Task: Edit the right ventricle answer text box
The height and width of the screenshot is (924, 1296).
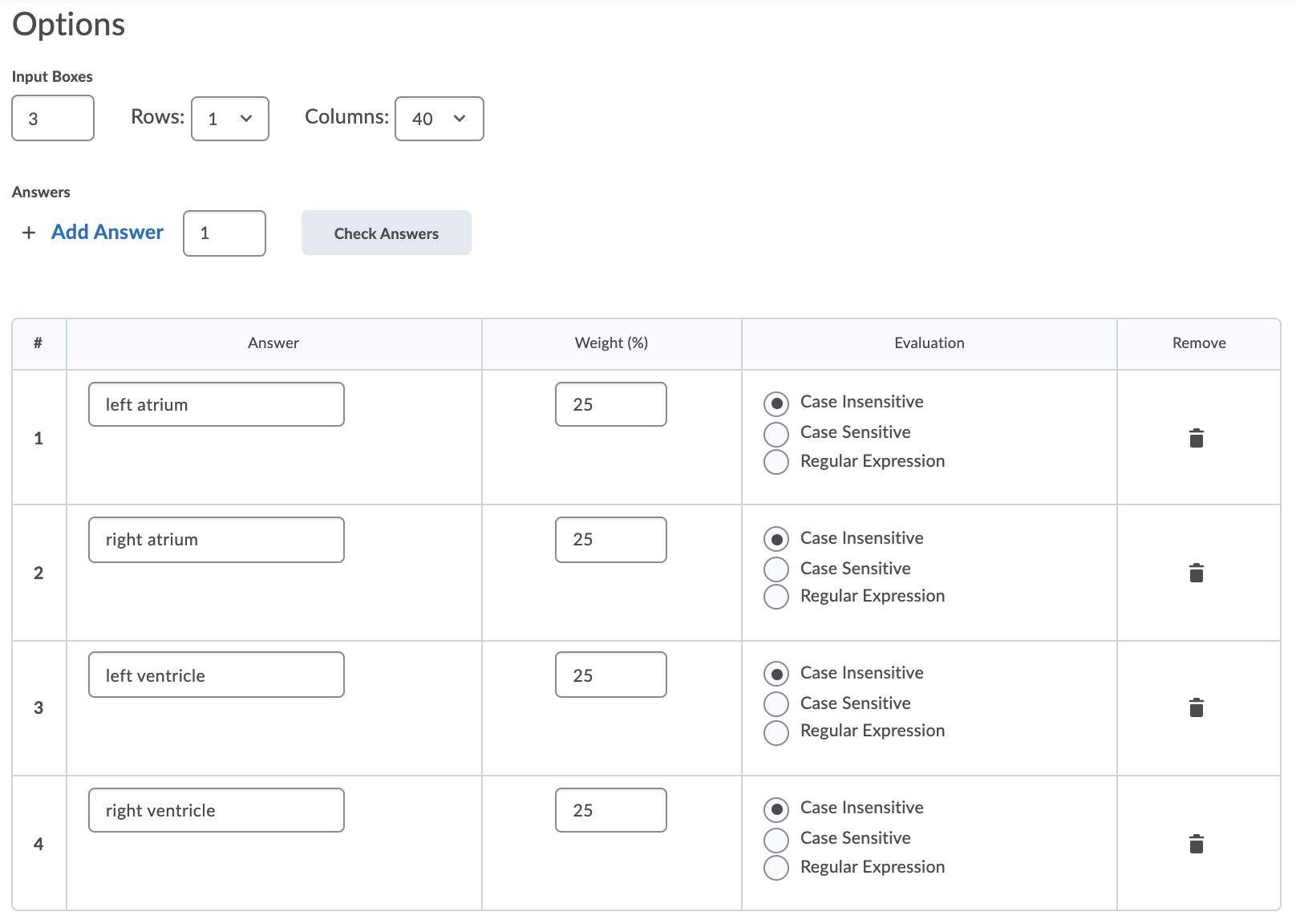Action: point(217,810)
